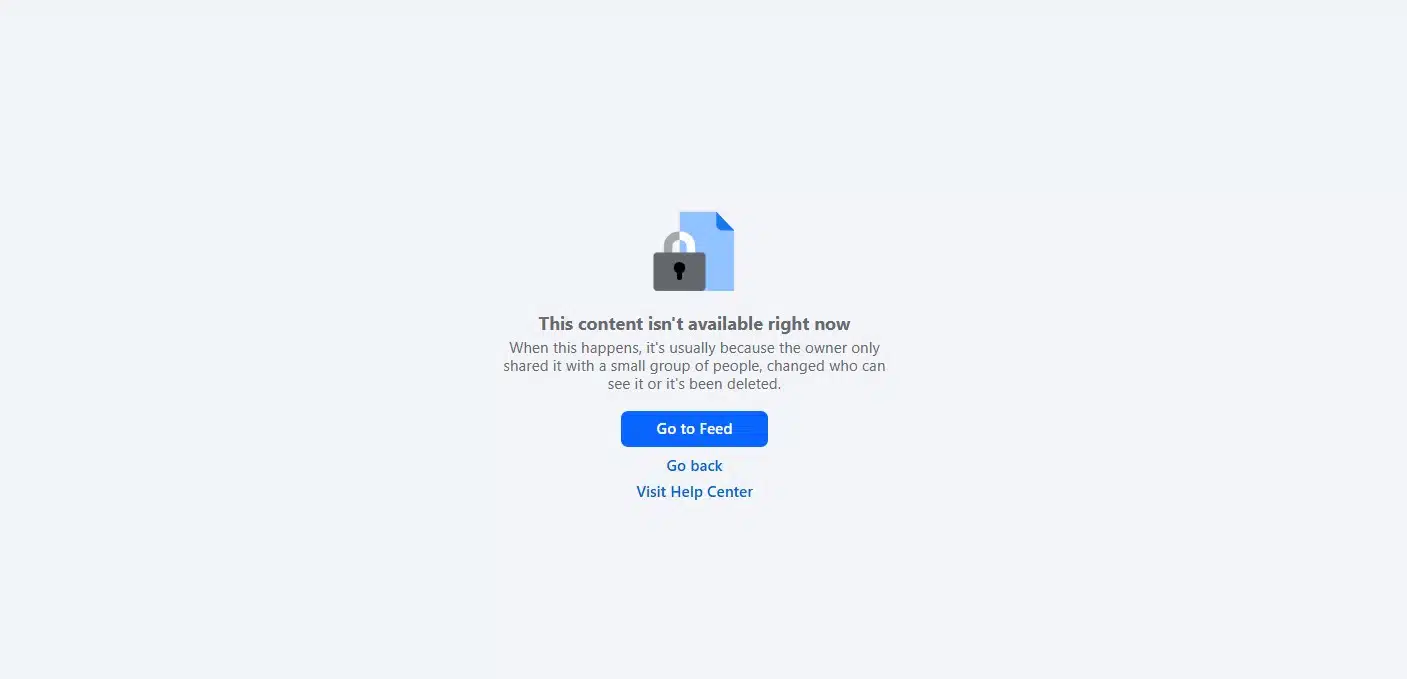The height and width of the screenshot is (679, 1407).
Task: Go to Feed using blue button
Action: coord(694,429)
